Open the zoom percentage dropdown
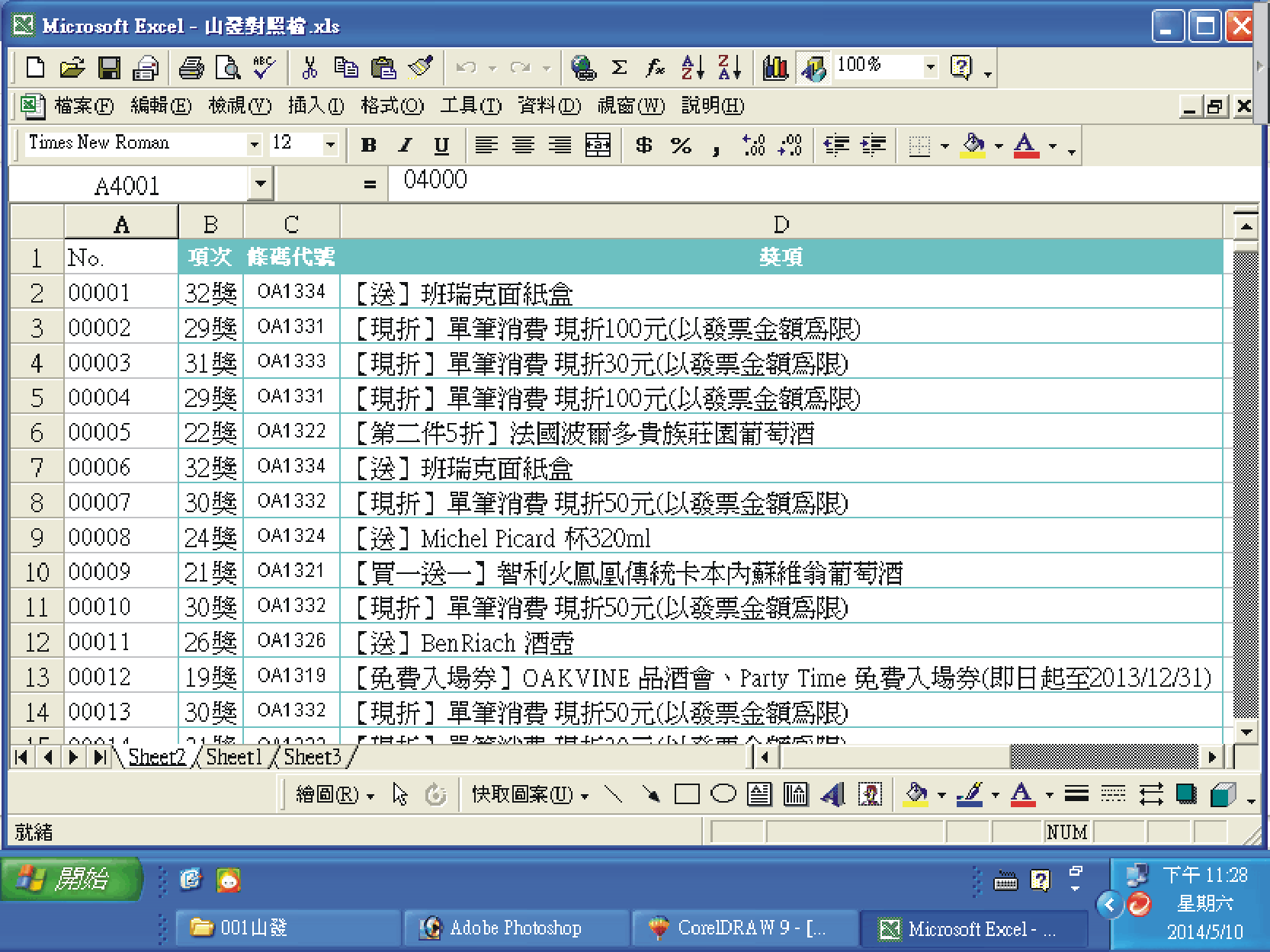This screenshot has height=952, width=1270. point(930,67)
